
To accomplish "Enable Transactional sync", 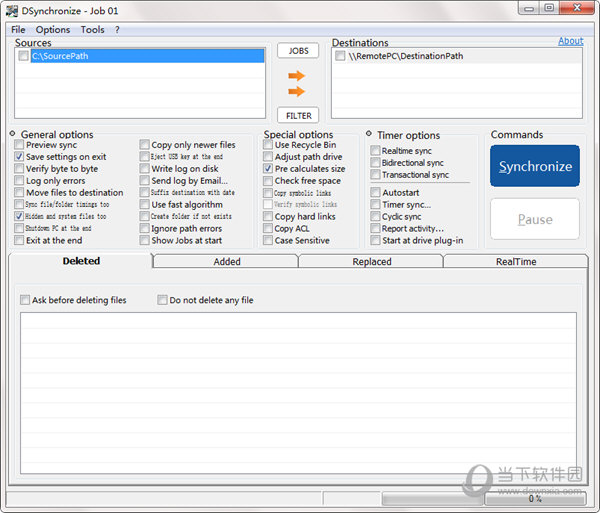I will [375, 174].
